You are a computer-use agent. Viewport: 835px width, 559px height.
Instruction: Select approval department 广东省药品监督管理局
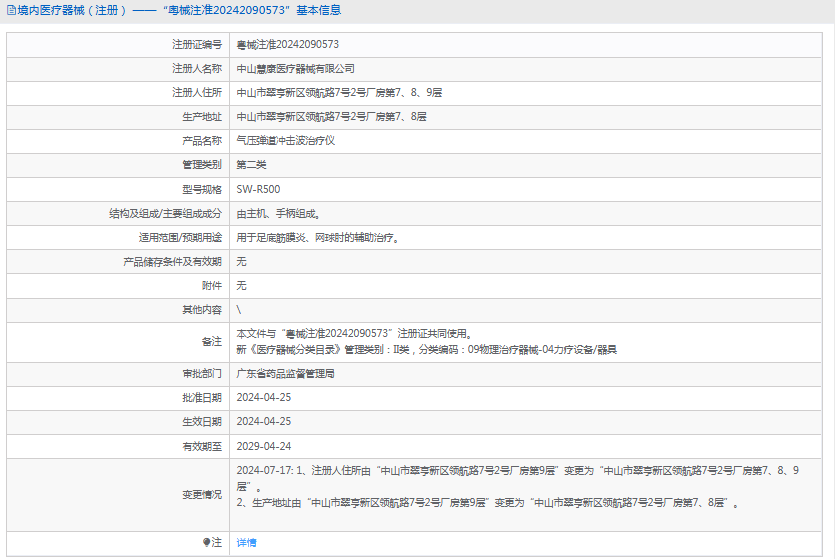click(285, 374)
